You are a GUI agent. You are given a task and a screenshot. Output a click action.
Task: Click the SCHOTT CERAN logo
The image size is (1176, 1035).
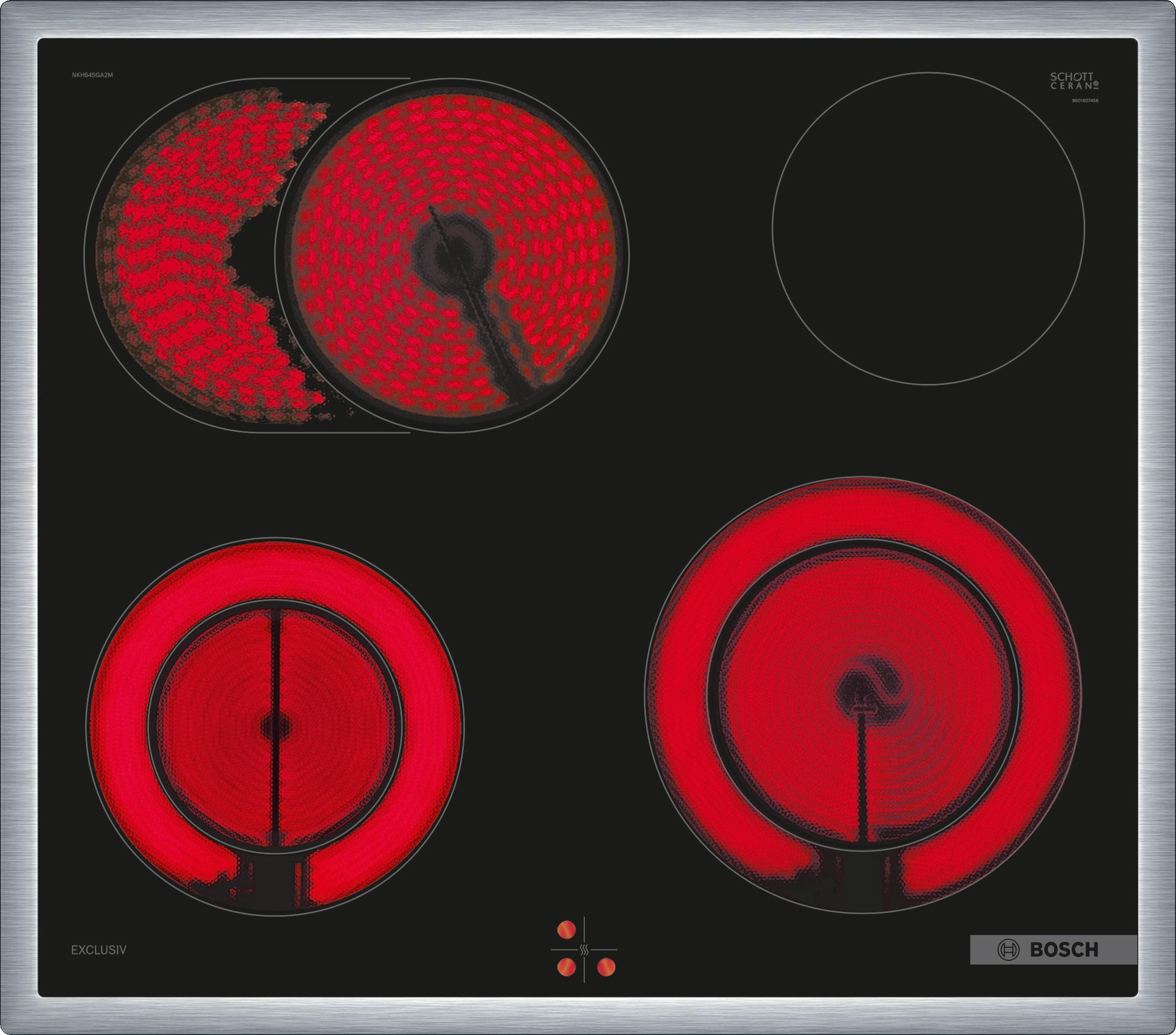pos(1074,81)
